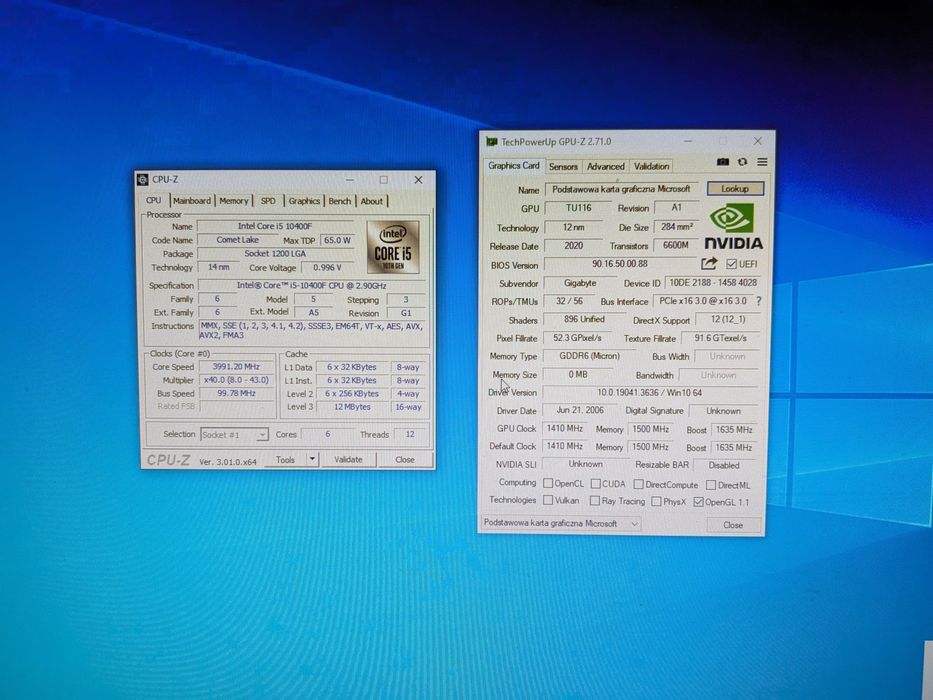Click the Core Voltage value 0.996 V
The height and width of the screenshot is (700, 933).
click(328, 268)
